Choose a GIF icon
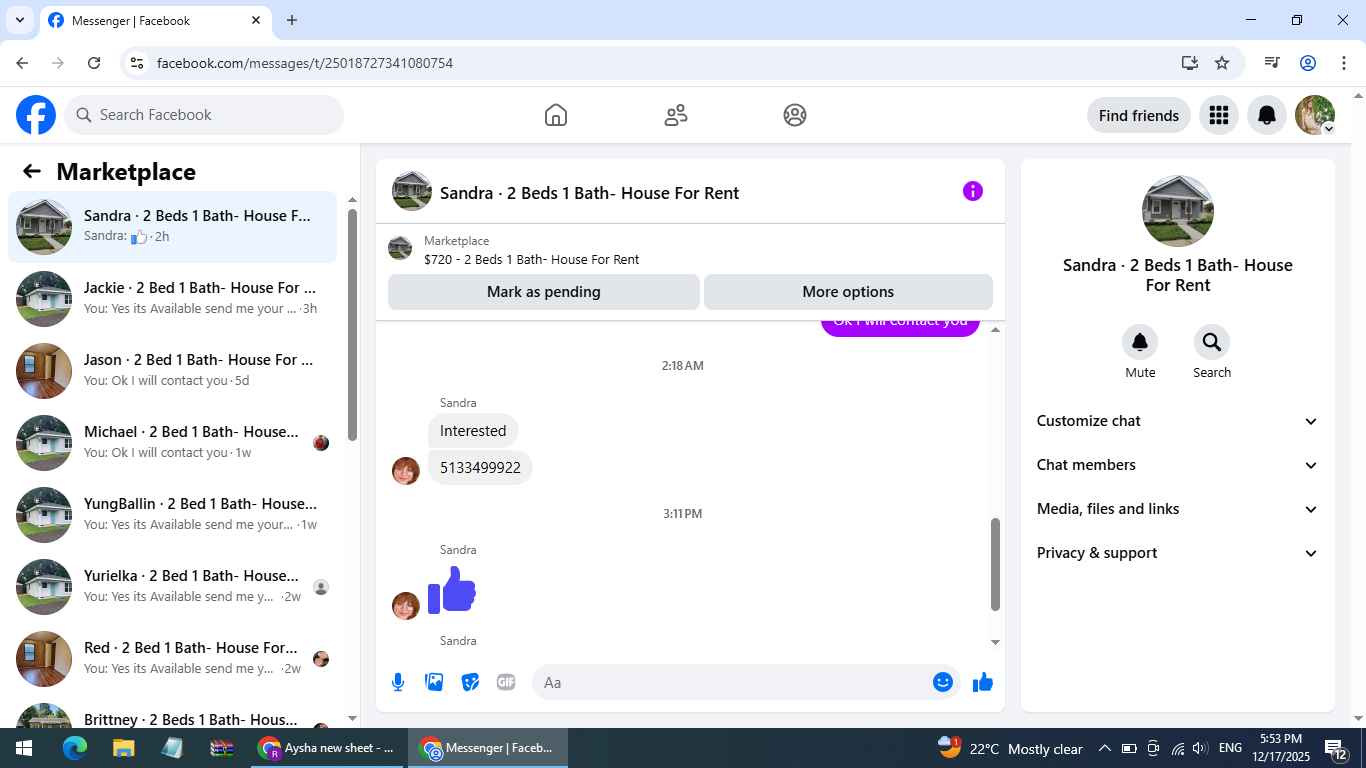 pyautogui.click(x=506, y=682)
